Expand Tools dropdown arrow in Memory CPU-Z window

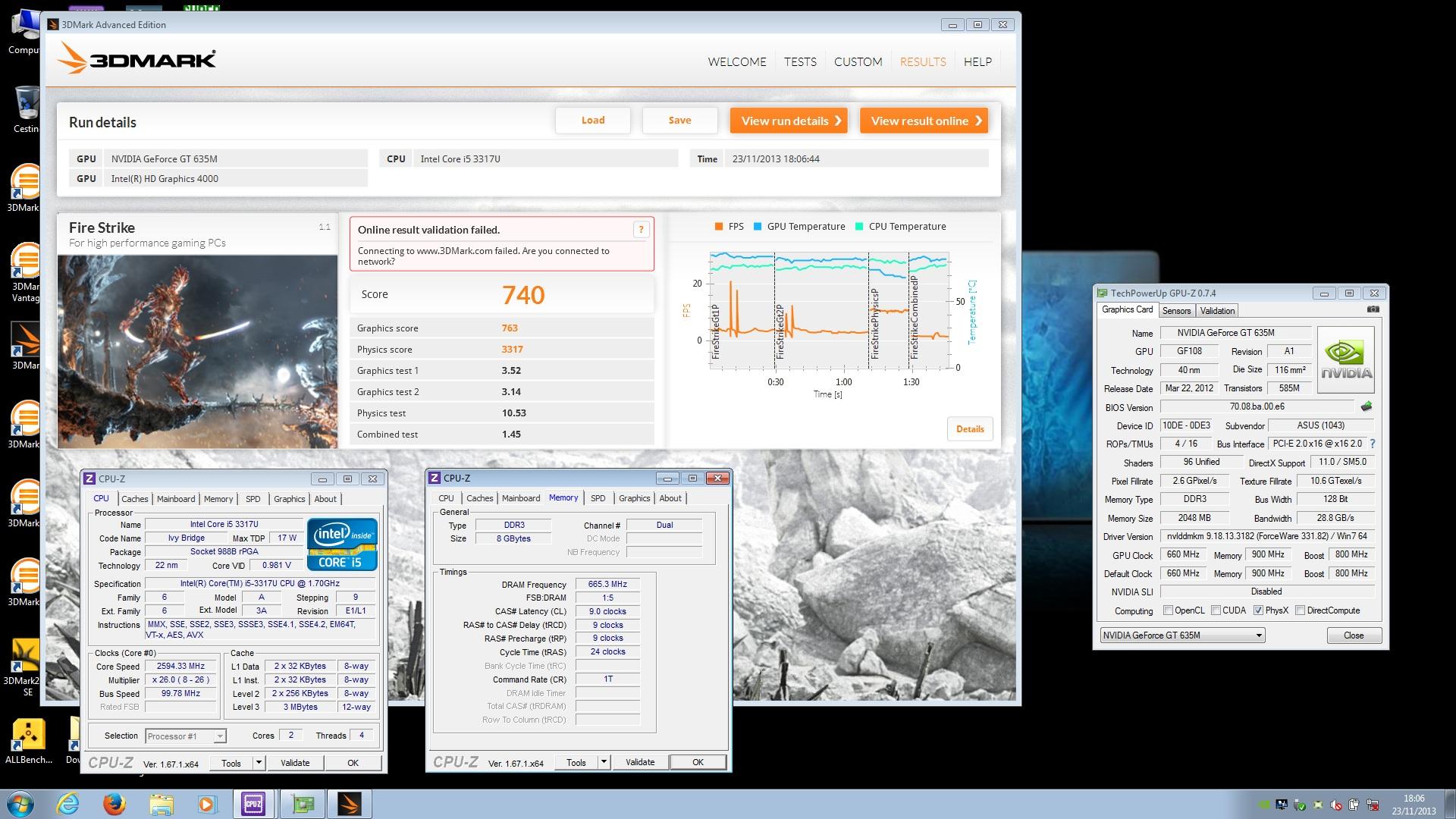tap(604, 762)
